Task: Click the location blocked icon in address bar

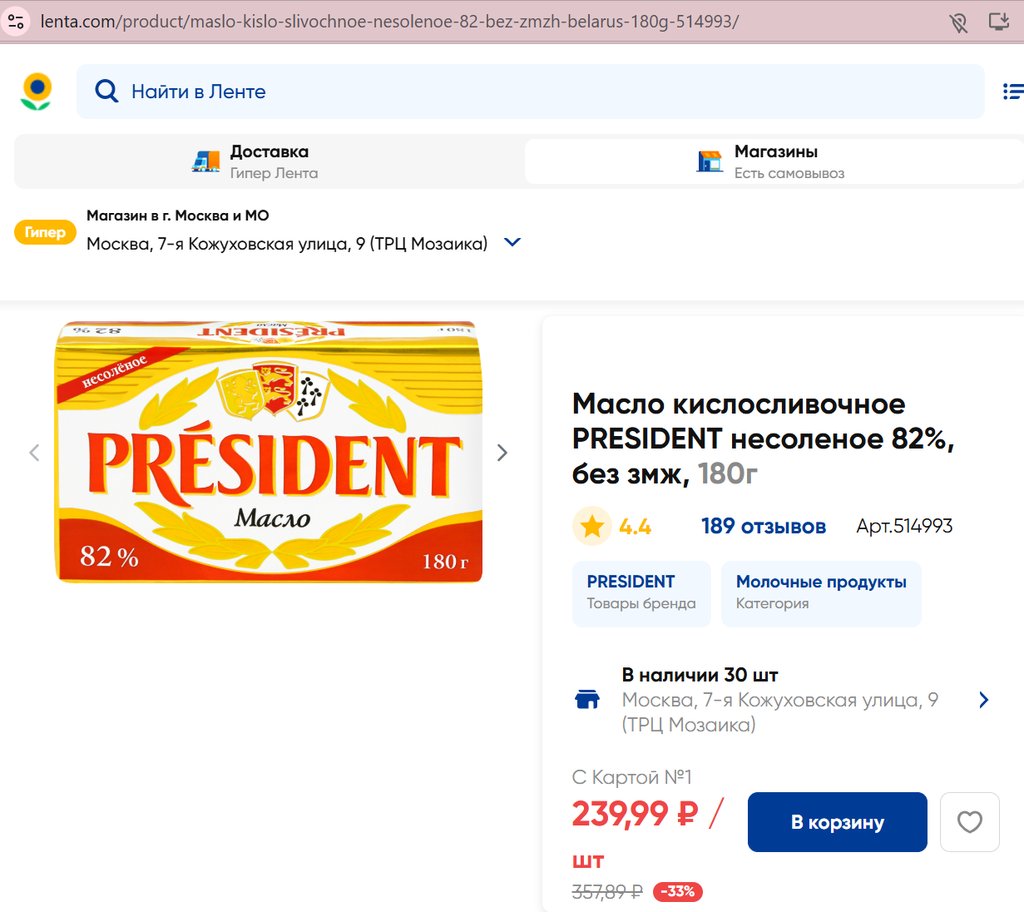Action: (x=958, y=22)
